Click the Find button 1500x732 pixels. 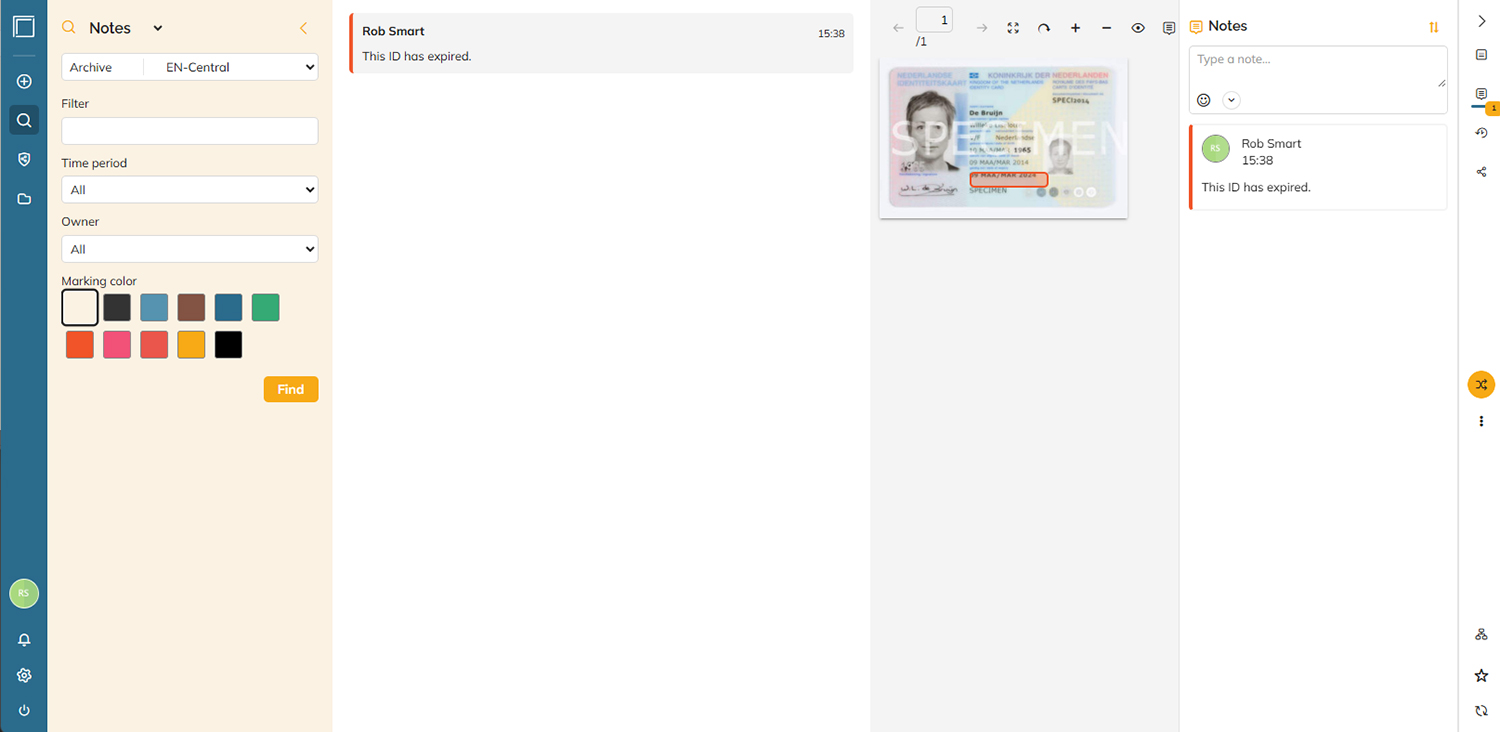tap(291, 389)
